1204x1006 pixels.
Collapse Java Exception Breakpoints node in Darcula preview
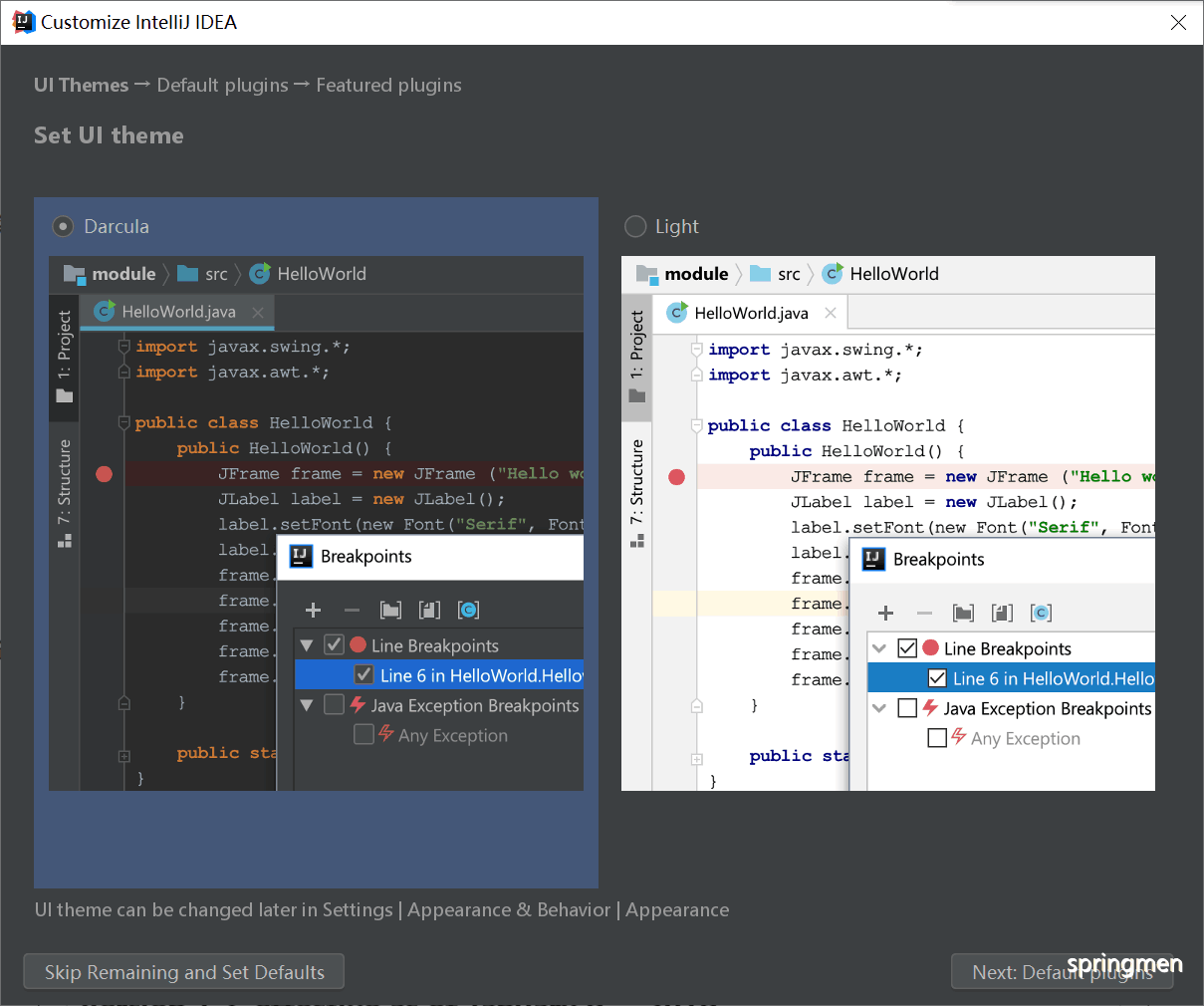point(307,705)
